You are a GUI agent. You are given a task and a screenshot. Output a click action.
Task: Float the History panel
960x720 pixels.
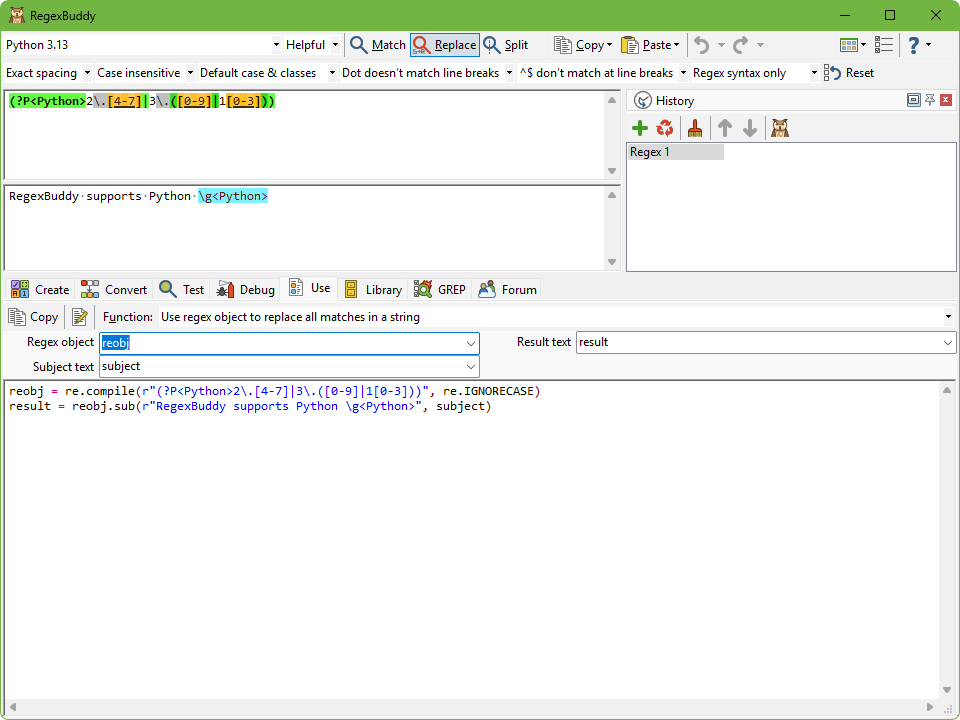pyautogui.click(x=913, y=100)
